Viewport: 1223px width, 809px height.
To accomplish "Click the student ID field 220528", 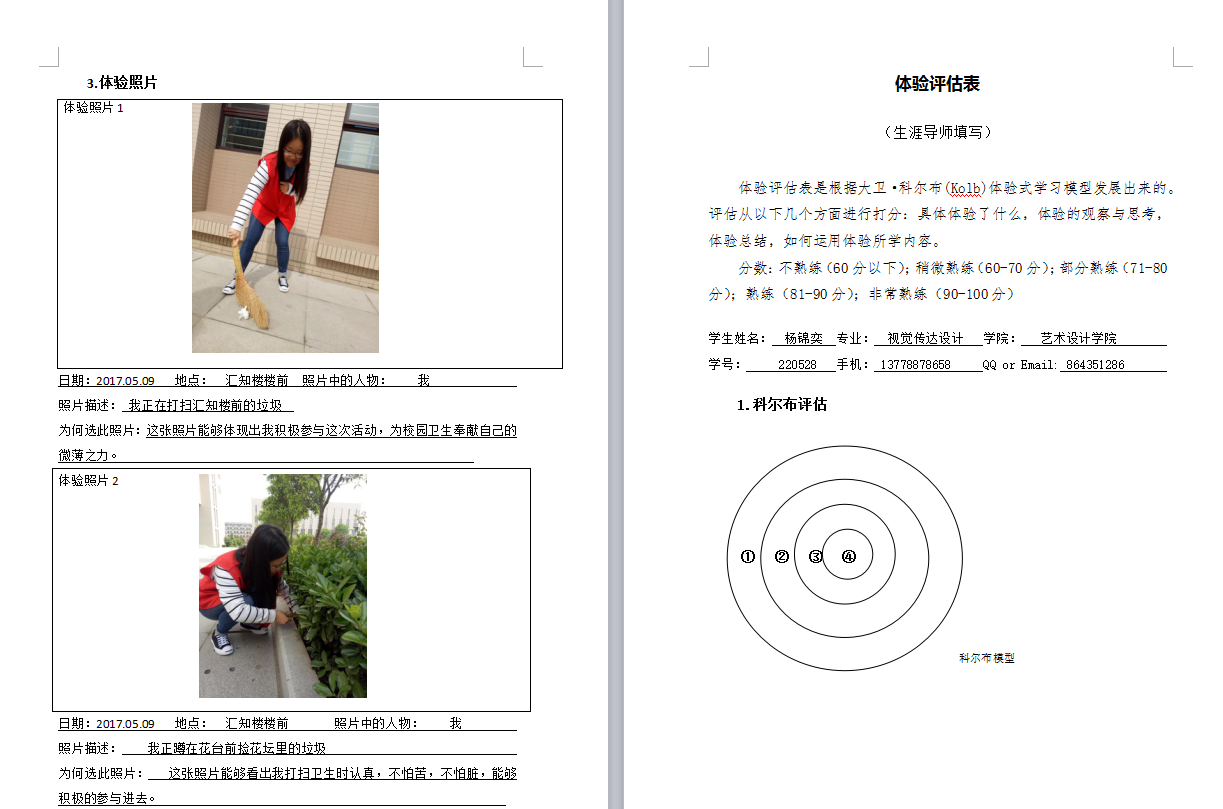I will click(x=797, y=365).
